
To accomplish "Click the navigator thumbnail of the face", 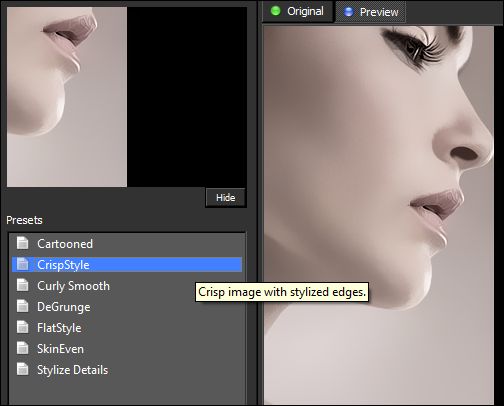I will click(67, 97).
